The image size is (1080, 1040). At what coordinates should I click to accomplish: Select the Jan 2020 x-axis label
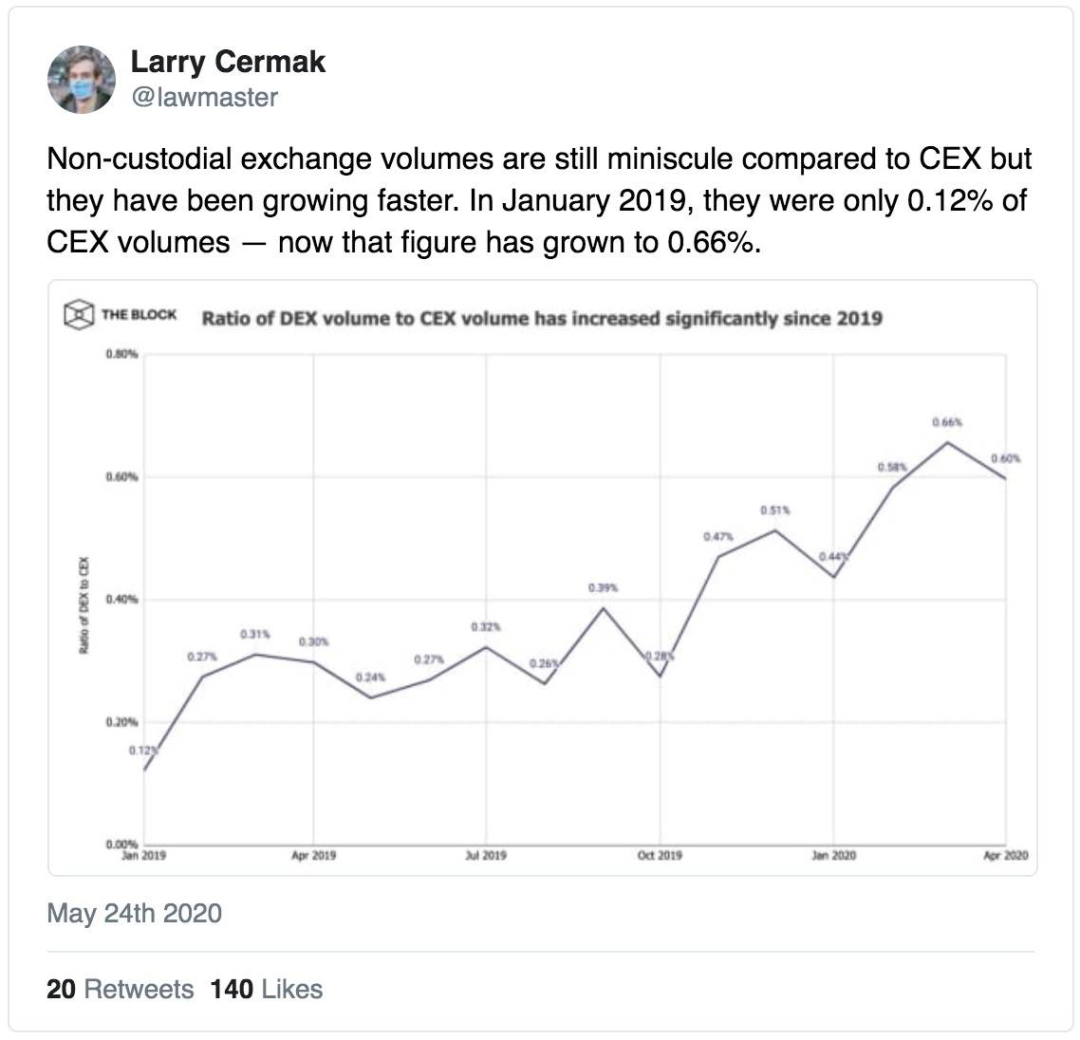tap(833, 857)
